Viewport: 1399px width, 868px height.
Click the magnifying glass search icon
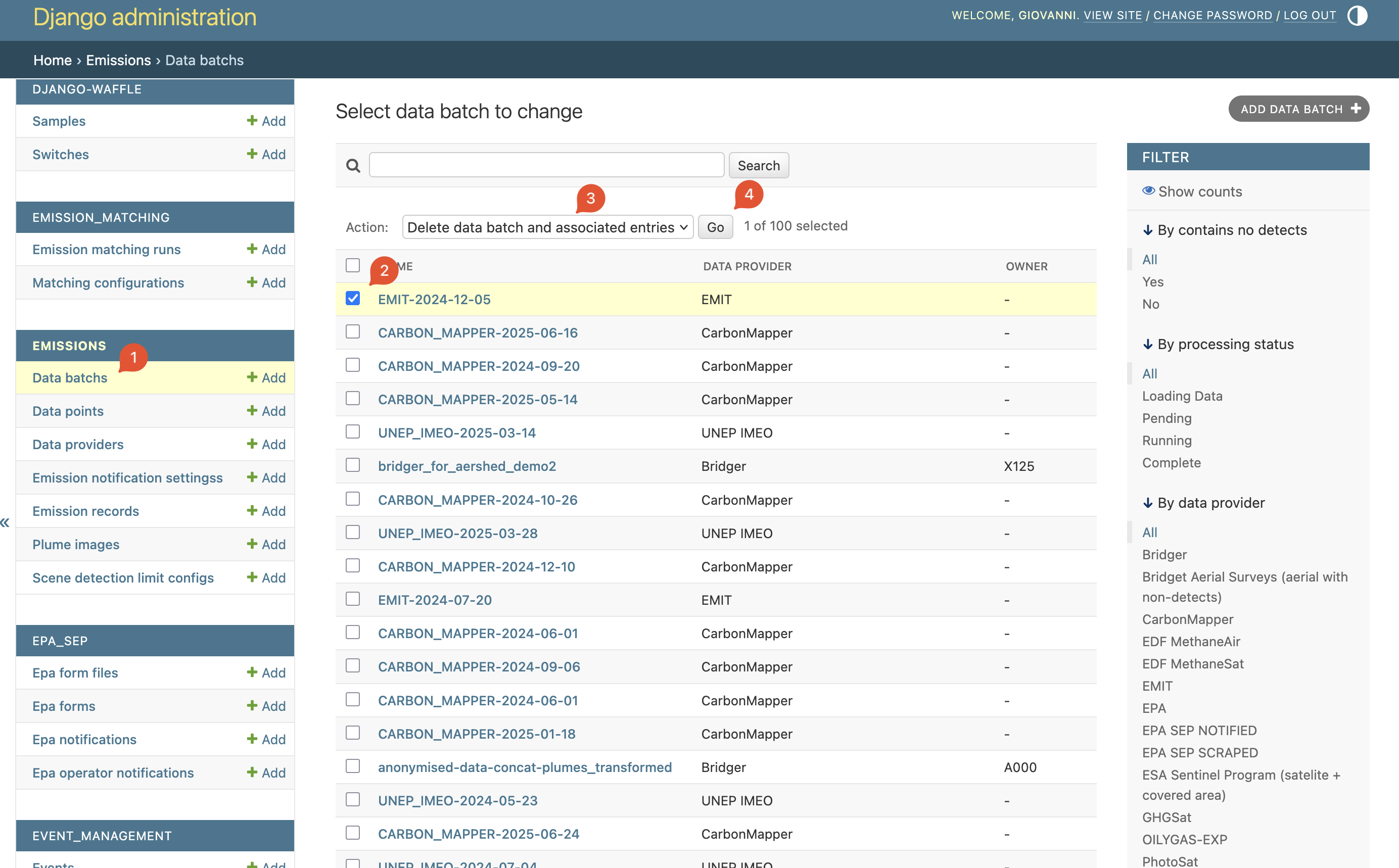pos(353,166)
